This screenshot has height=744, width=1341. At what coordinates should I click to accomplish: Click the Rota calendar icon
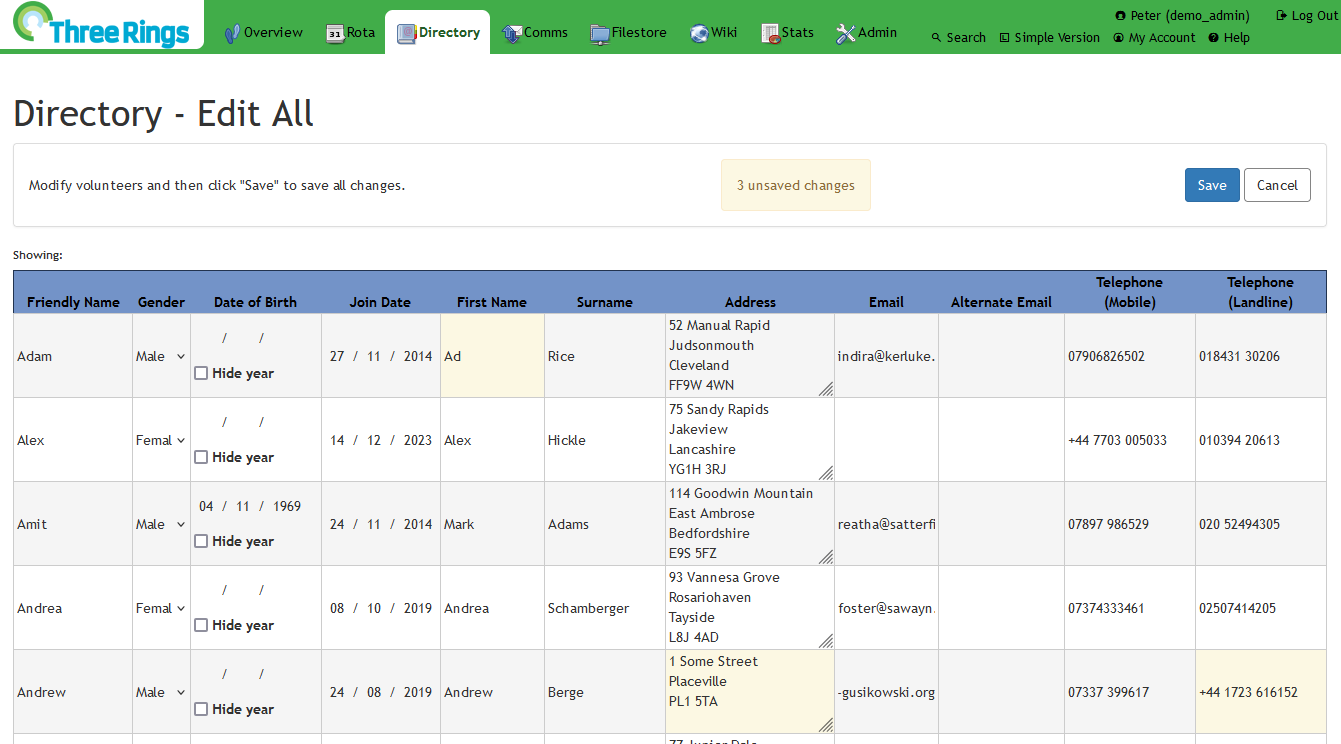click(336, 33)
